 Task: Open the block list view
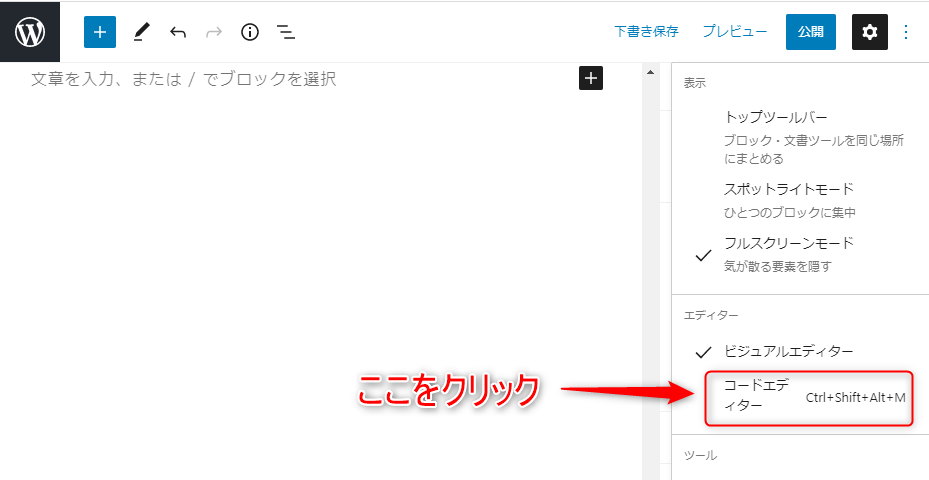pos(286,32)
